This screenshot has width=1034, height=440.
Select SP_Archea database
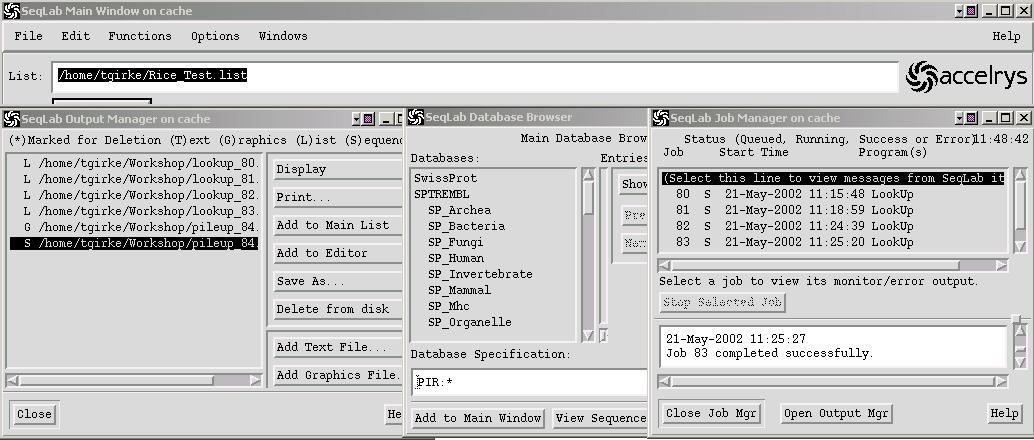pos(460,210)
